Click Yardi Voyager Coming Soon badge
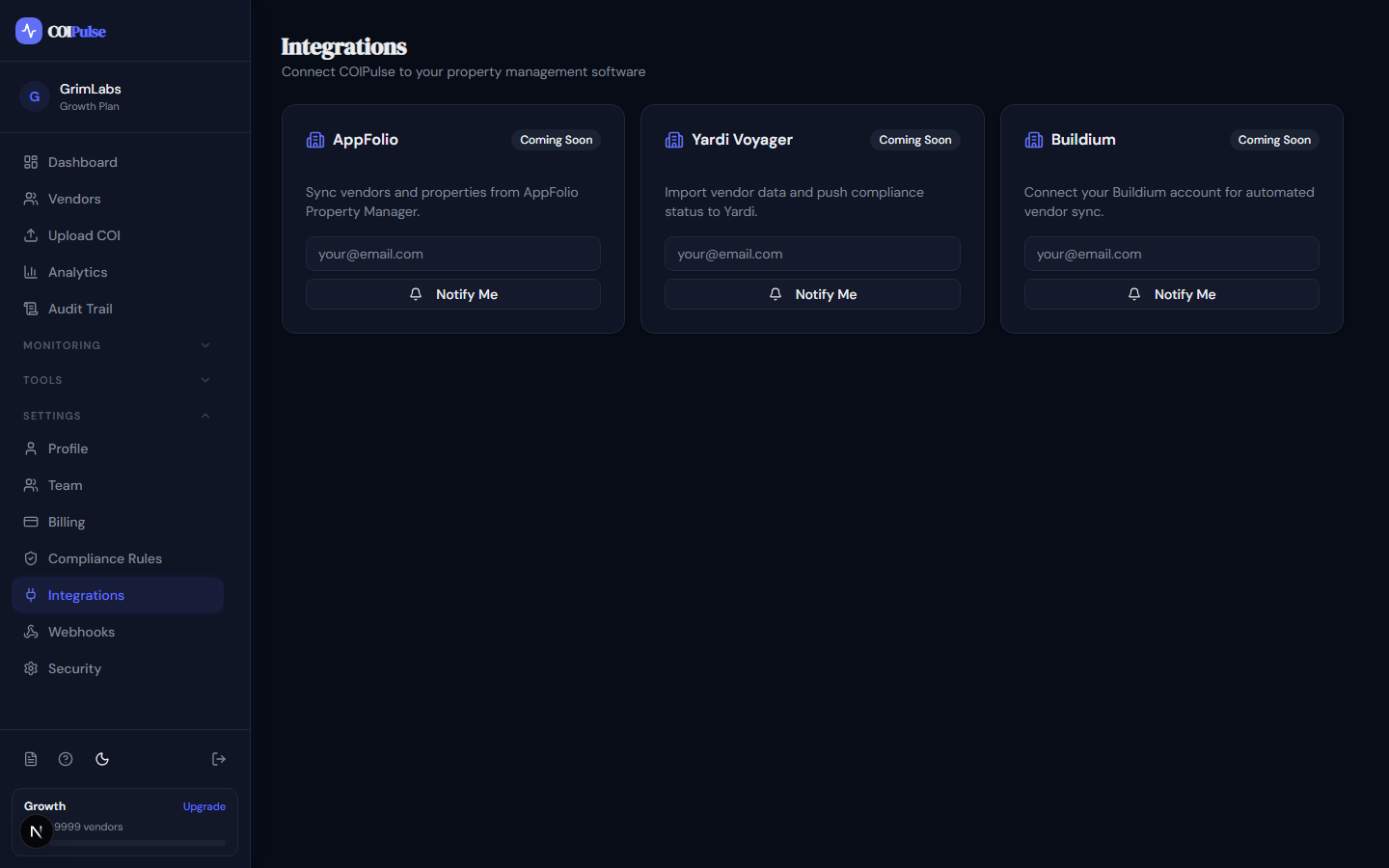The height and width of the screenshot is (868, 1389). [x=915, y=140]
